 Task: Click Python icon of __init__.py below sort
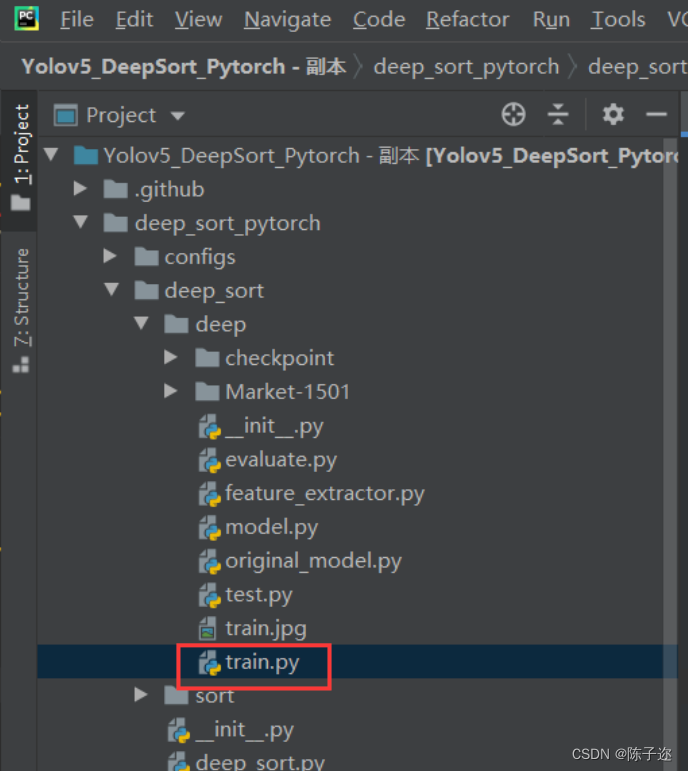coord(179,730)
